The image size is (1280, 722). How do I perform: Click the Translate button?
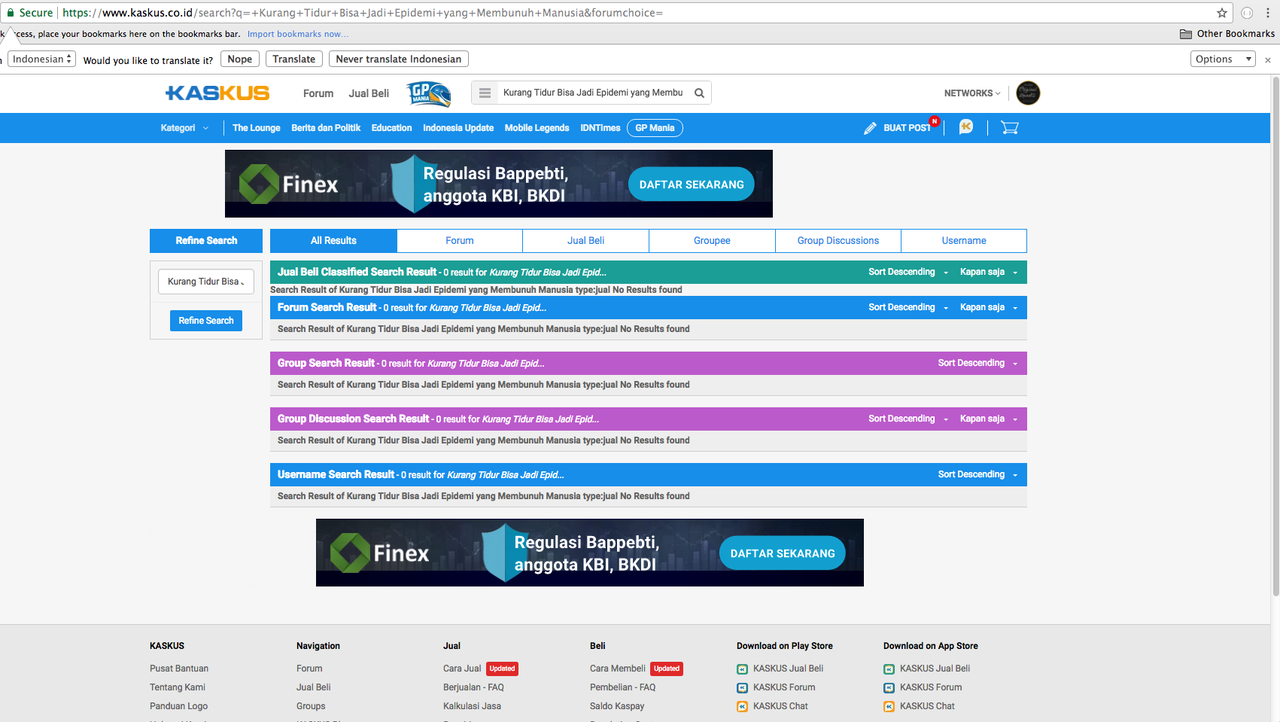294,59
